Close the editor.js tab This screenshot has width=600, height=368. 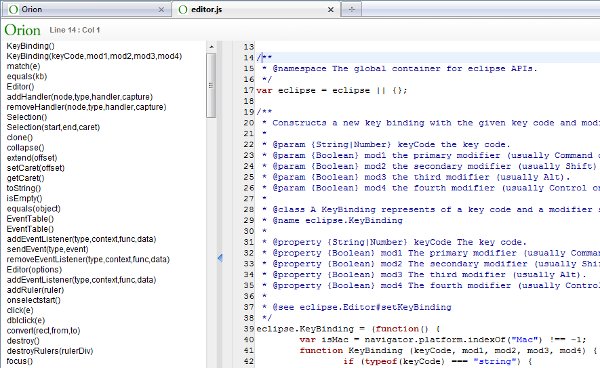[331, 10]
